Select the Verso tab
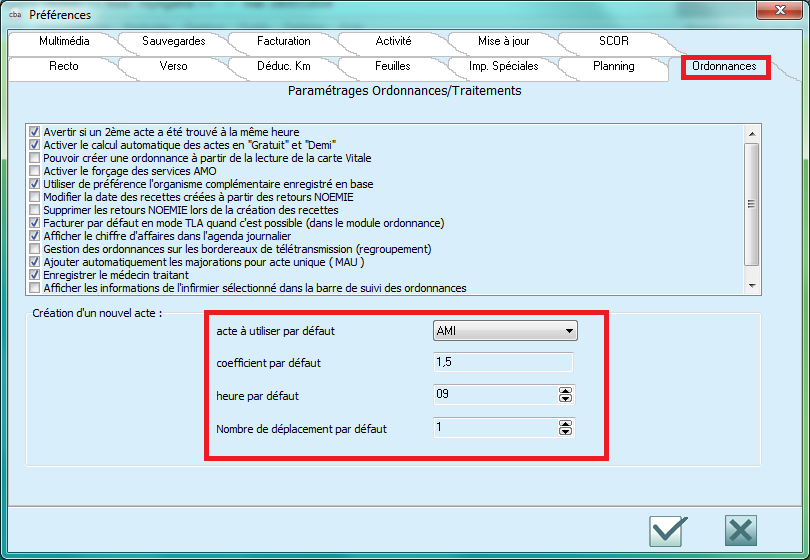Viewport: 810px width, 560px height. [174, 67]
